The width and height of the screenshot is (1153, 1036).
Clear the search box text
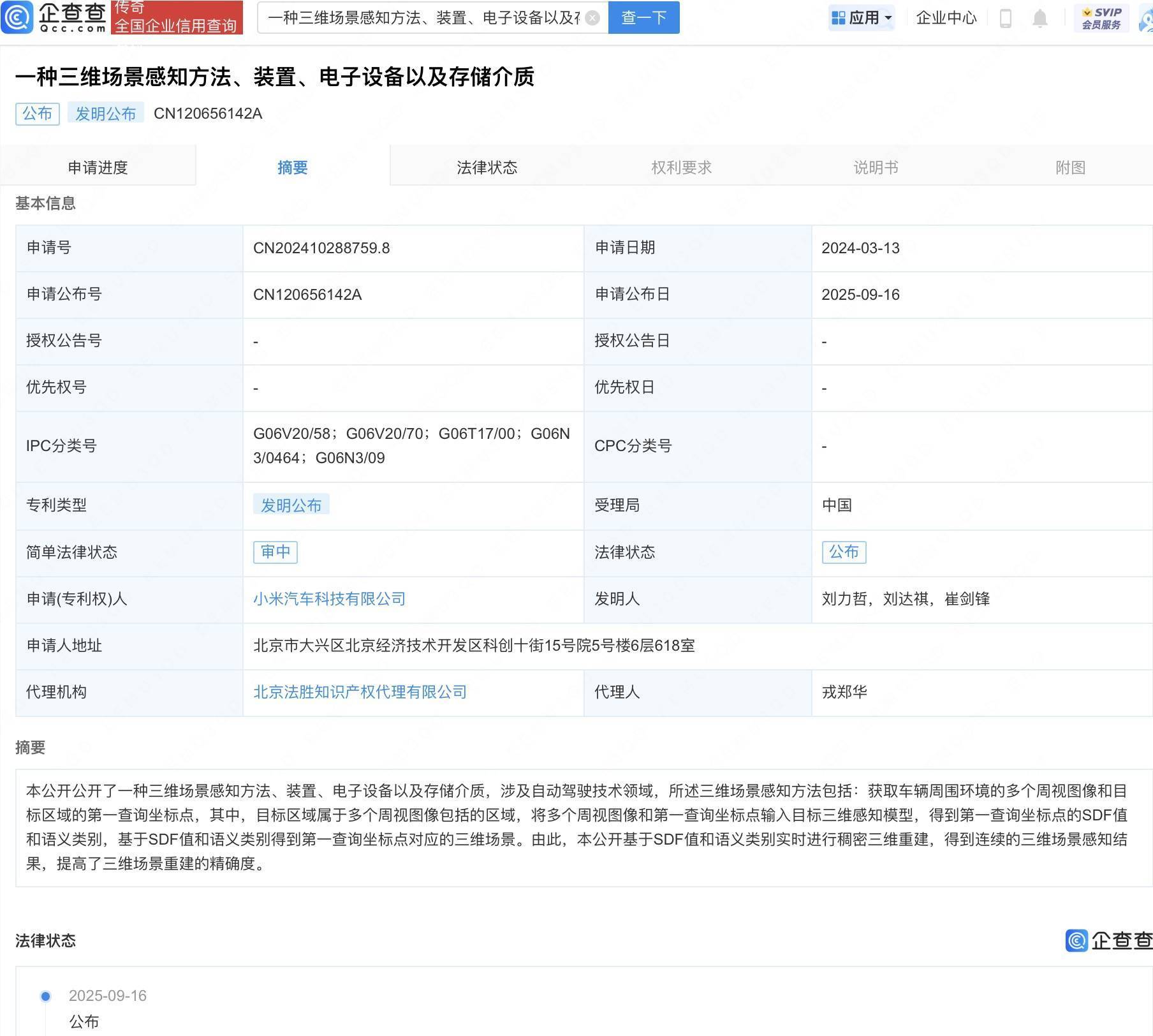coord(592,18)
